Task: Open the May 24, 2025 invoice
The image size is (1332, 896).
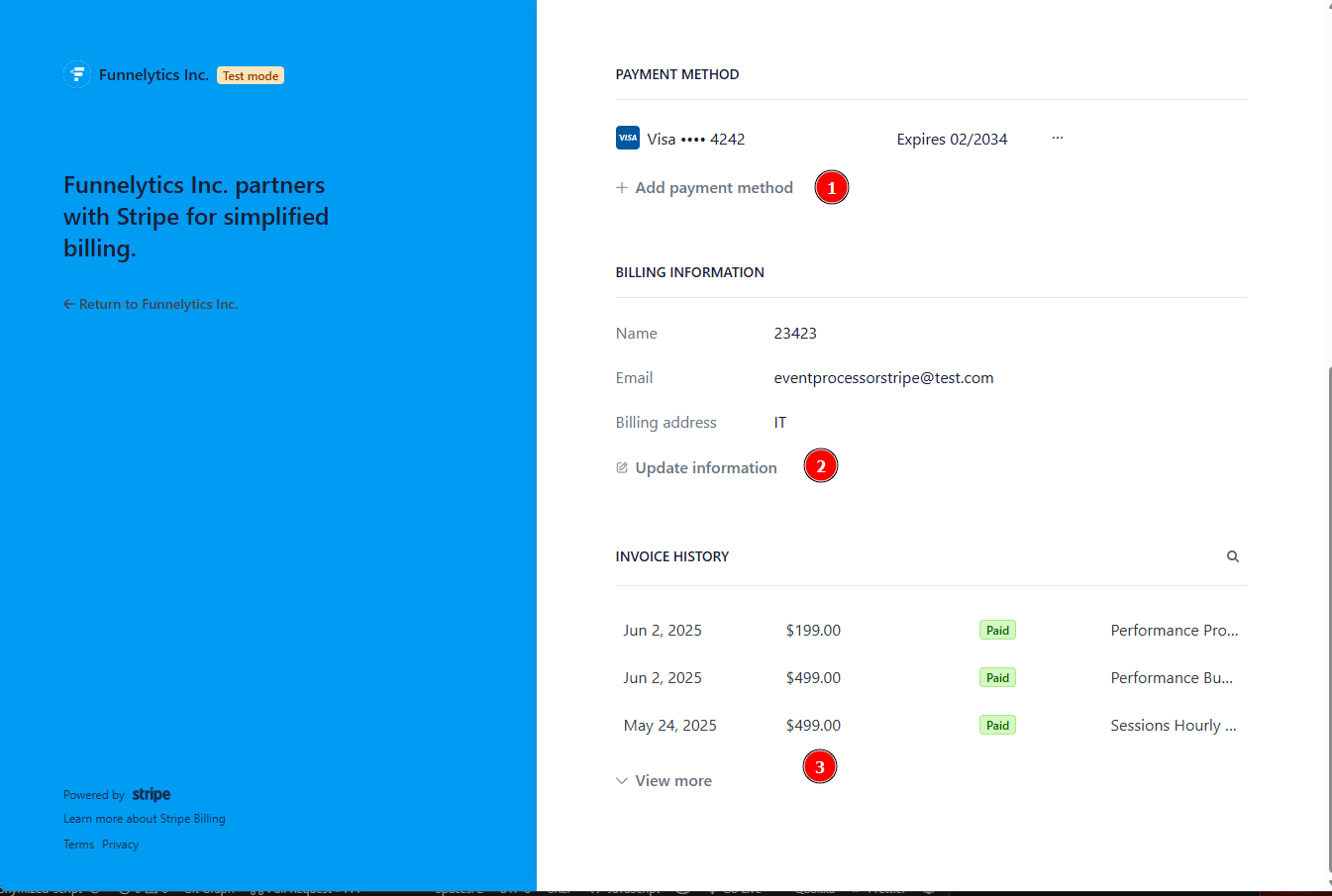Action: 931,726
